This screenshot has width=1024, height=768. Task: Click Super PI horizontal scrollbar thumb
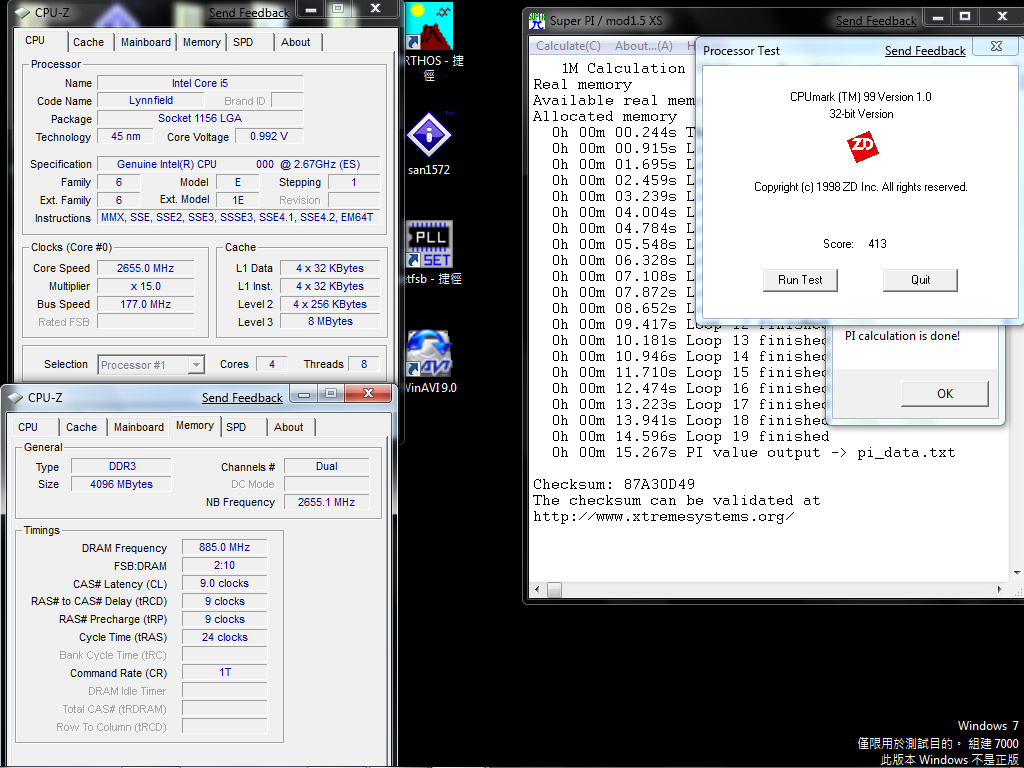pos(554,590)
